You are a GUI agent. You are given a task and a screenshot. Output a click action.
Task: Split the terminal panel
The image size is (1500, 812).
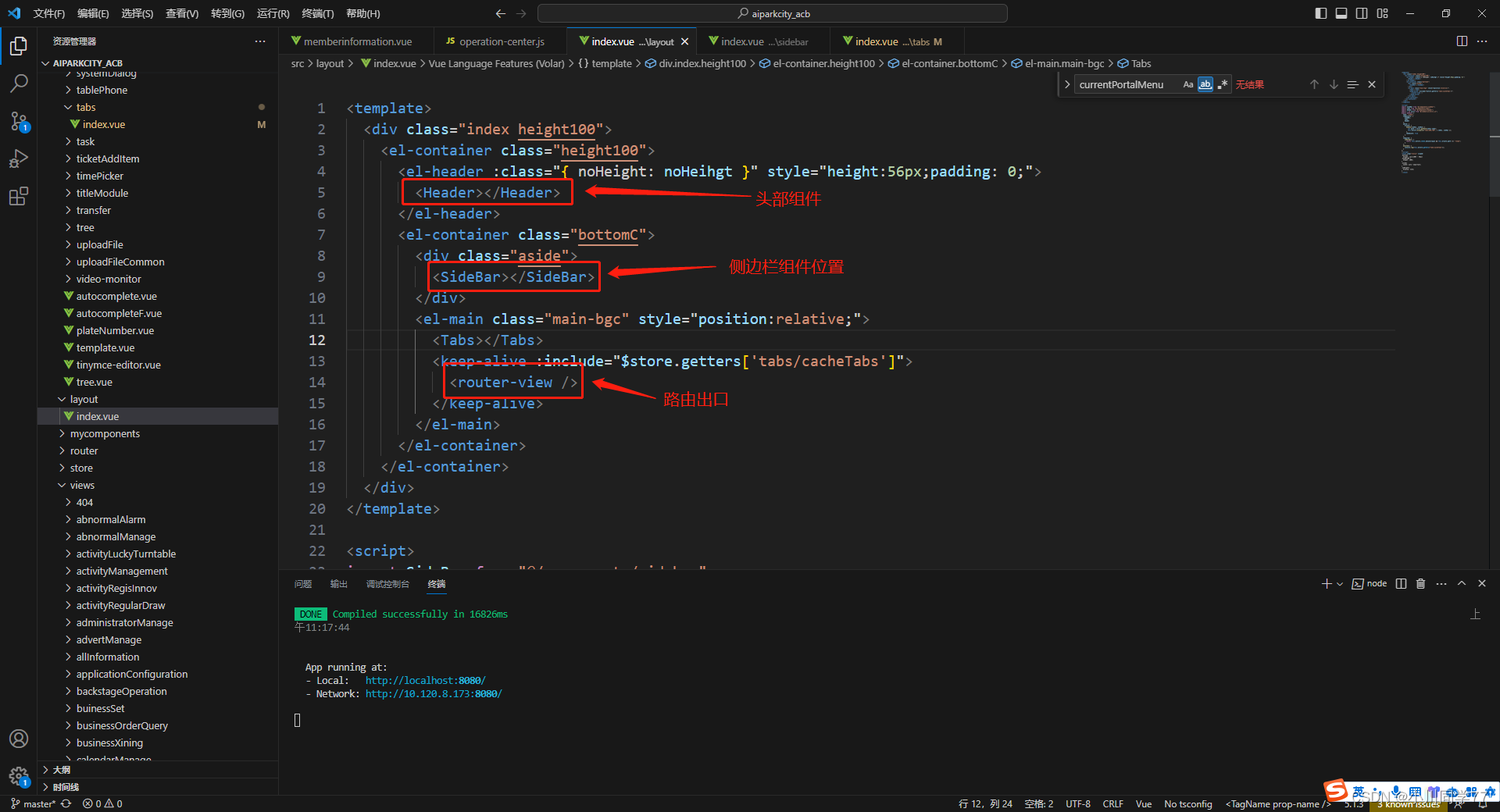1400,583
